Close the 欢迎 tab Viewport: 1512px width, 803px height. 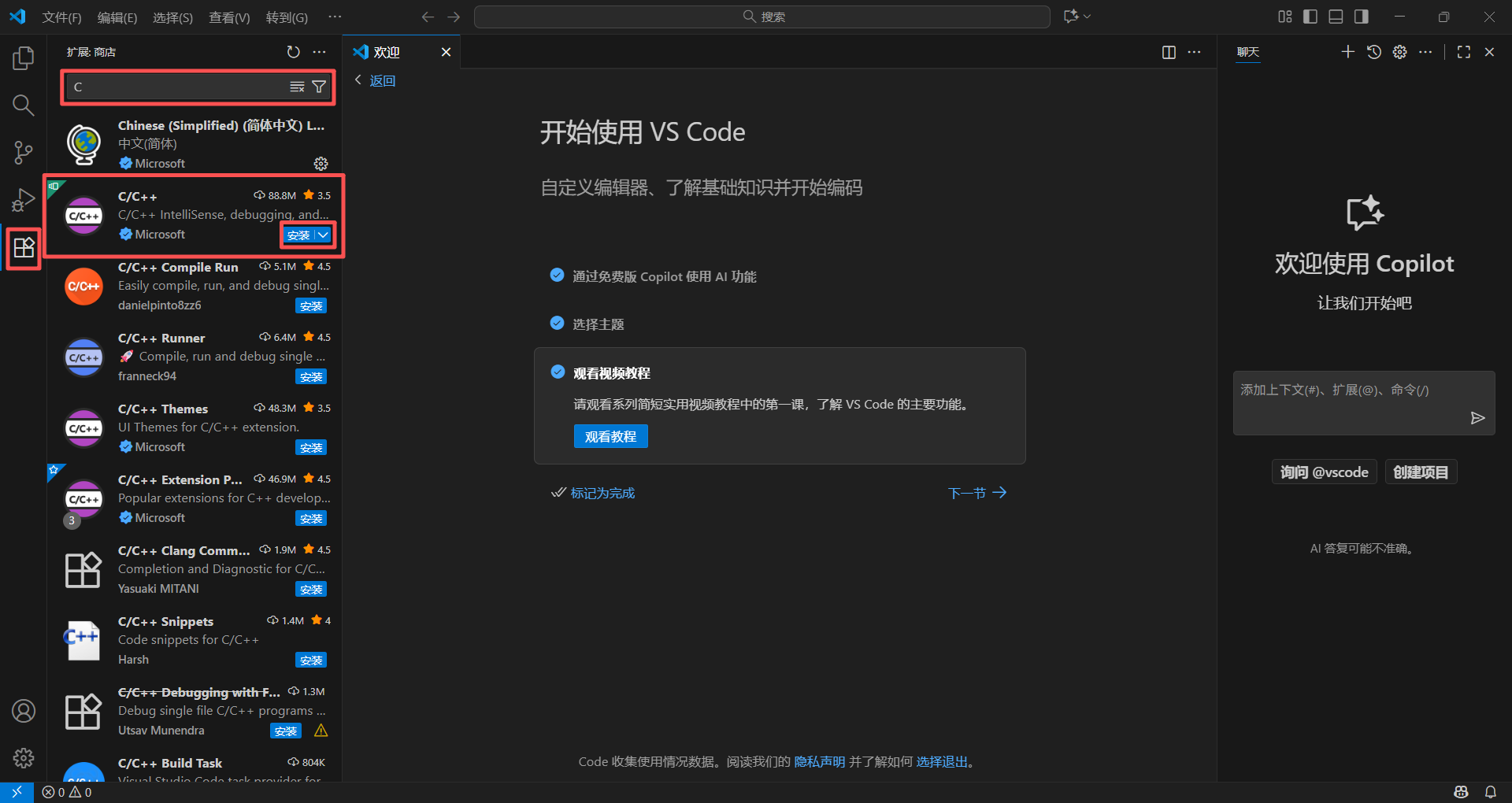click(x=446, y=52)
